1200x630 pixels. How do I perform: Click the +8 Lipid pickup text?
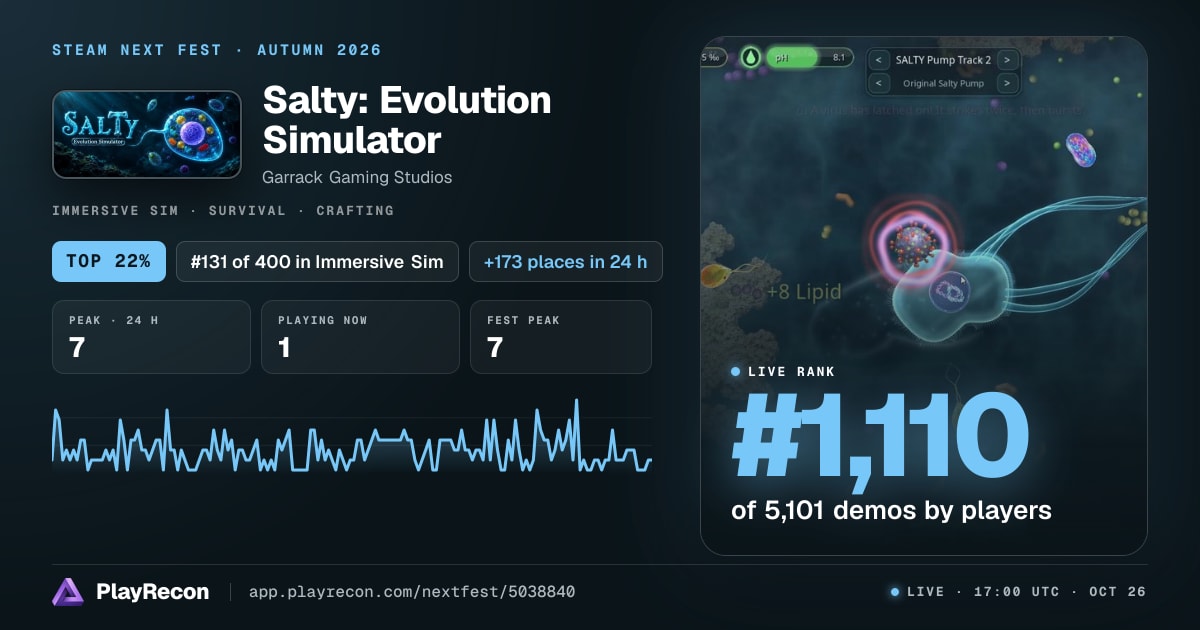[x=803, y=292]
